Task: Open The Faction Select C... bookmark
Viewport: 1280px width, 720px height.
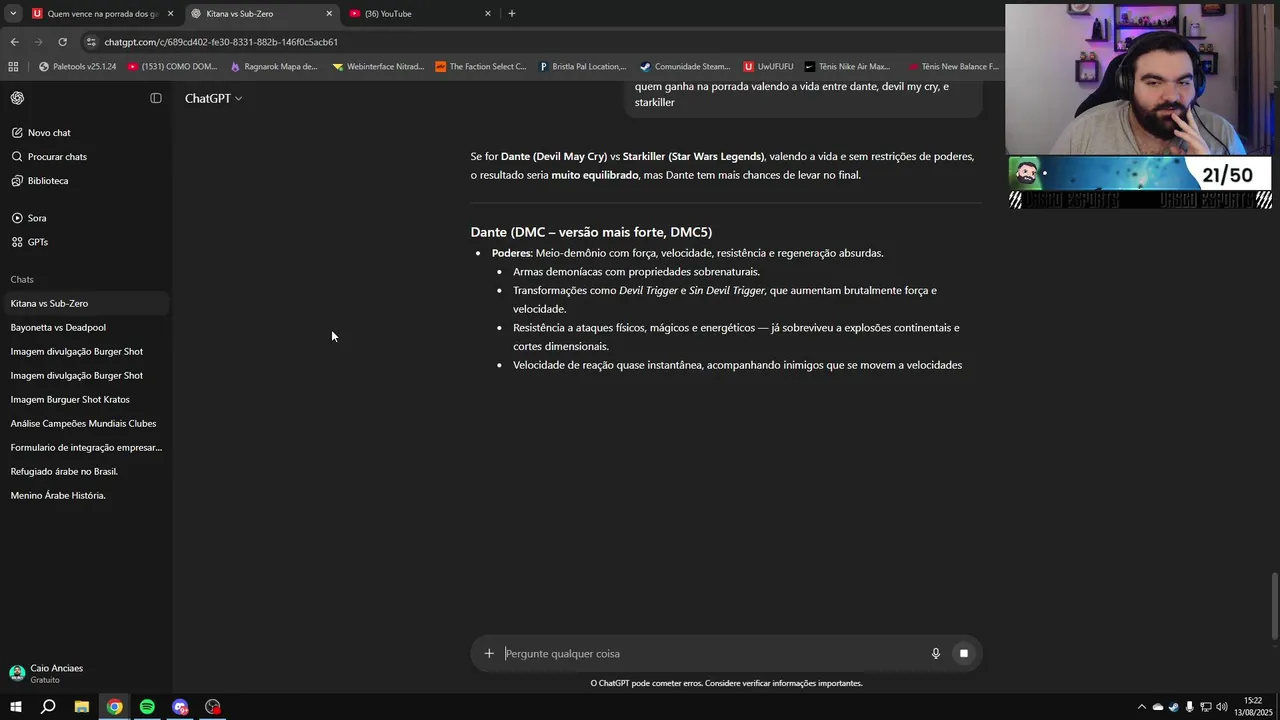Action: (x=480, y=67)
